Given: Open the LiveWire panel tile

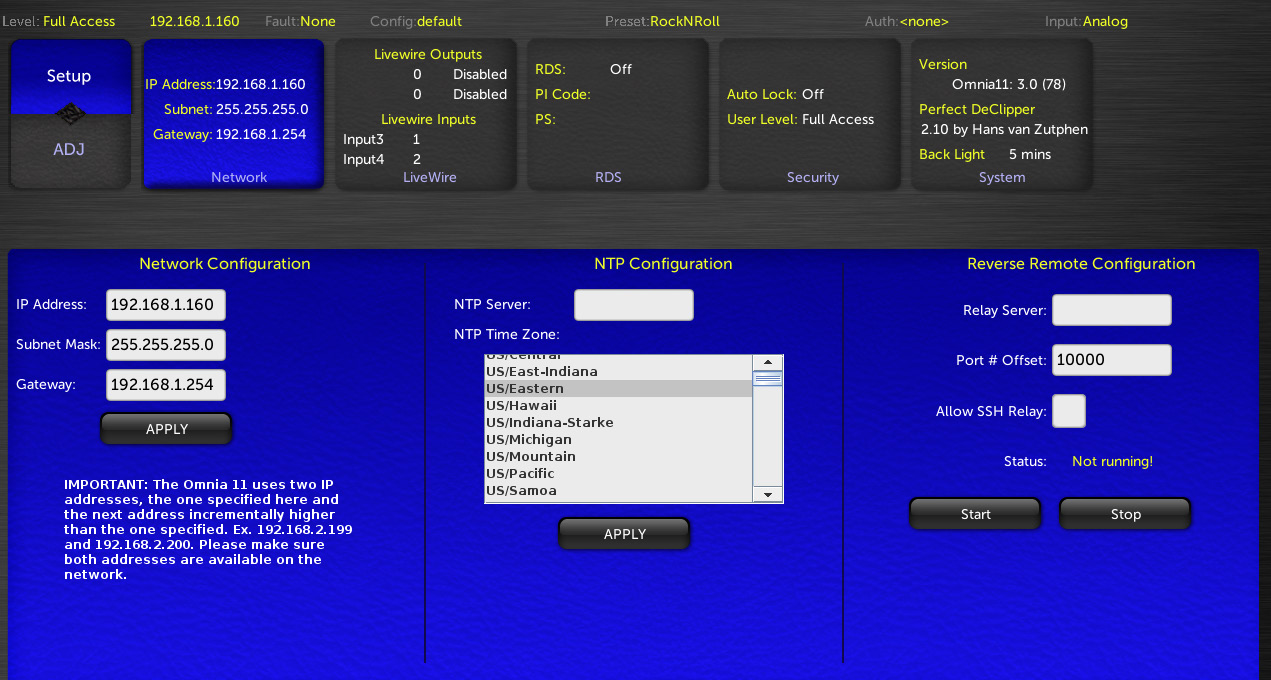Looking at the screenshot, I should (x=426, y=114).
